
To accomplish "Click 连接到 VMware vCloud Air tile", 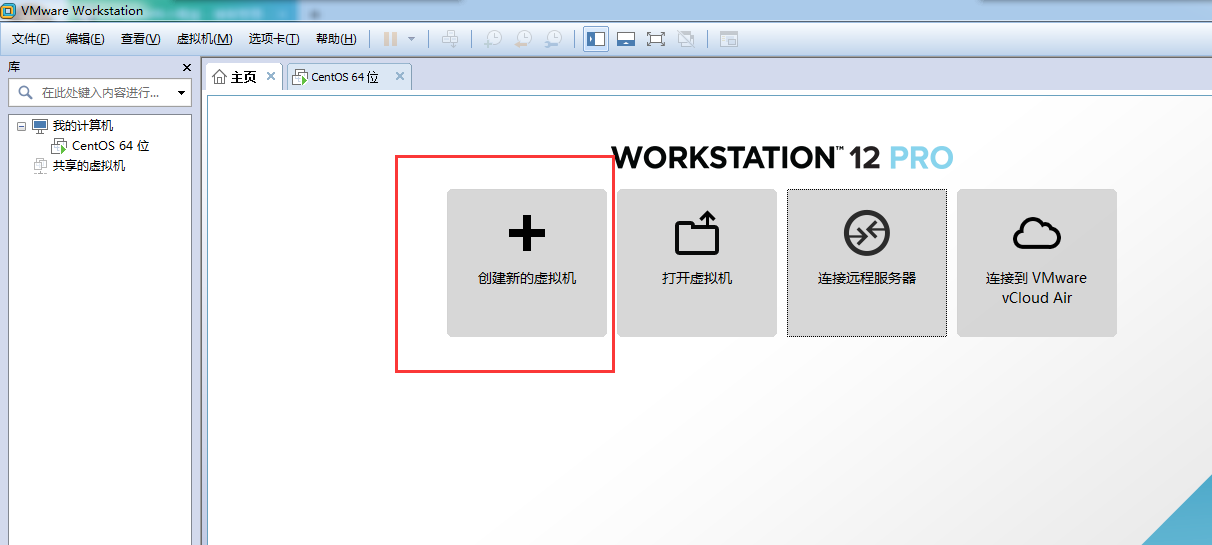I will click(1037, 263).
